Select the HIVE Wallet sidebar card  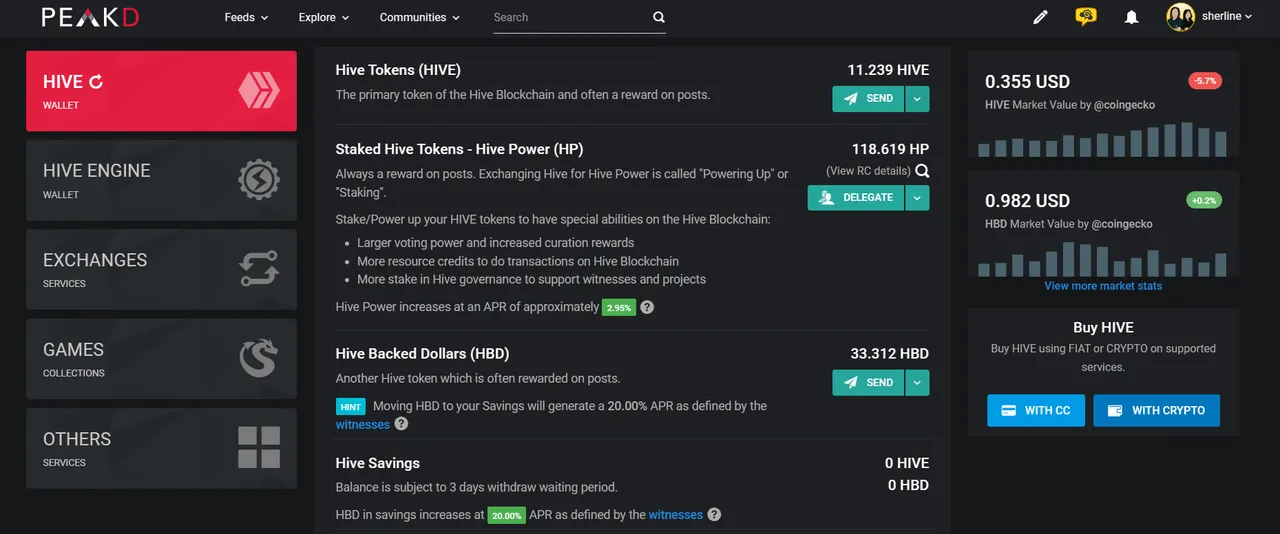tap(161, 91)
